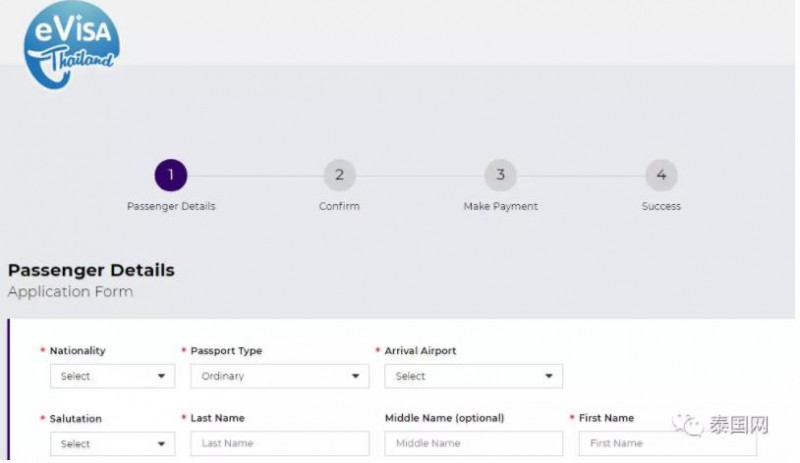The image size is (800, 463).
Task: Click the Arrival Airport dropdown arrow
Action: click(549, 376)
